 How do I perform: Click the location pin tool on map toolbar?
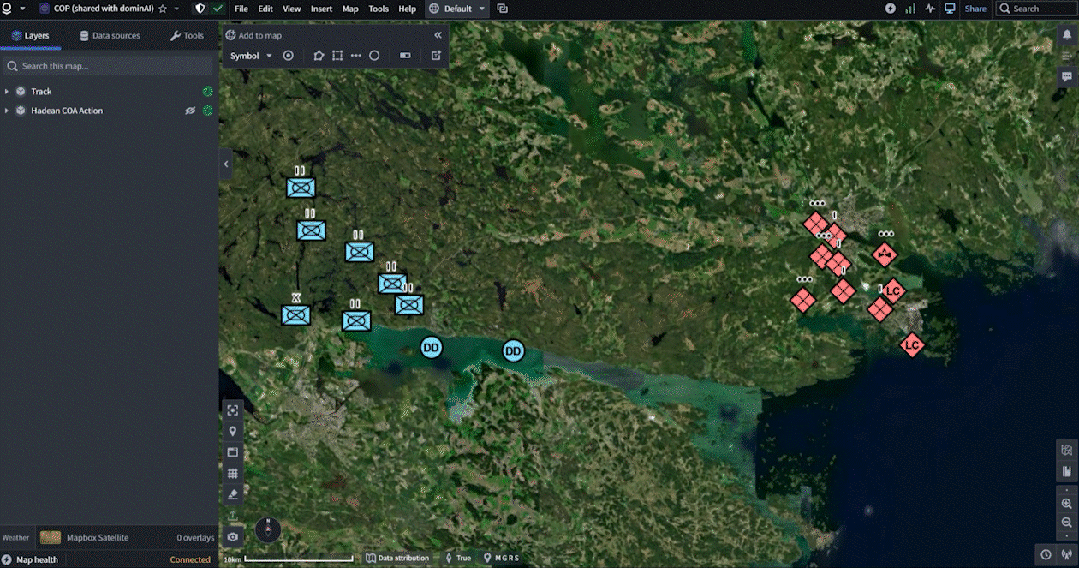point(233,432)
